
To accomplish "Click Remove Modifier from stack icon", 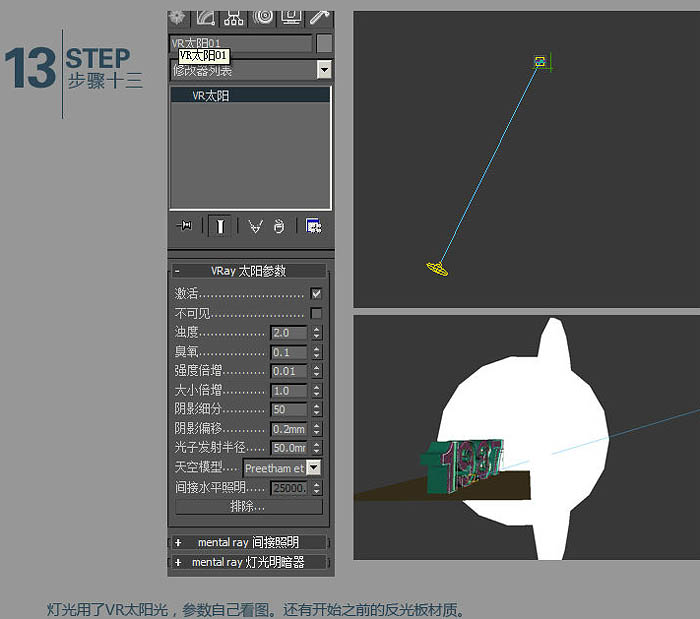I will click(x=279, y=226).
